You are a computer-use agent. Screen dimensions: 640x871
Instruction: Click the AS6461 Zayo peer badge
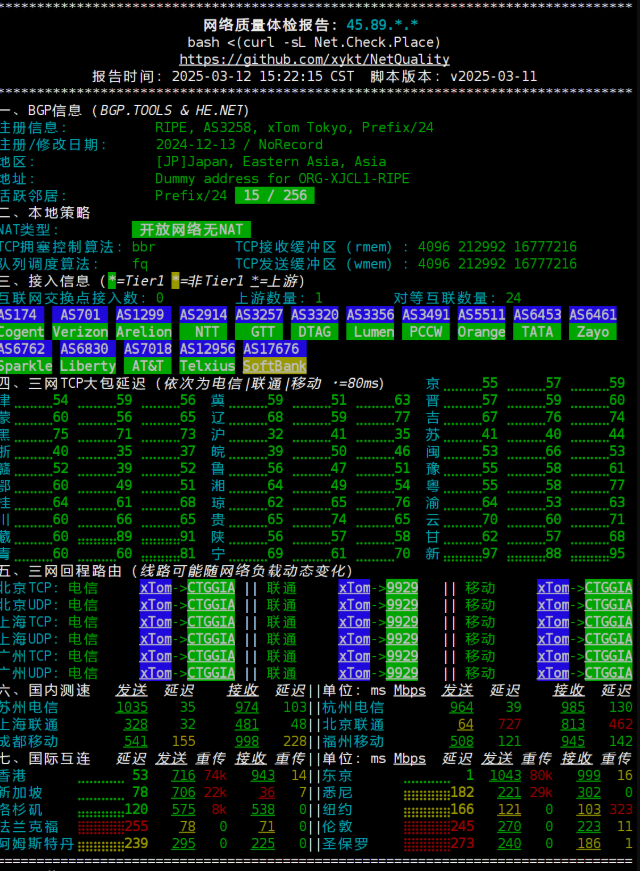592,323
